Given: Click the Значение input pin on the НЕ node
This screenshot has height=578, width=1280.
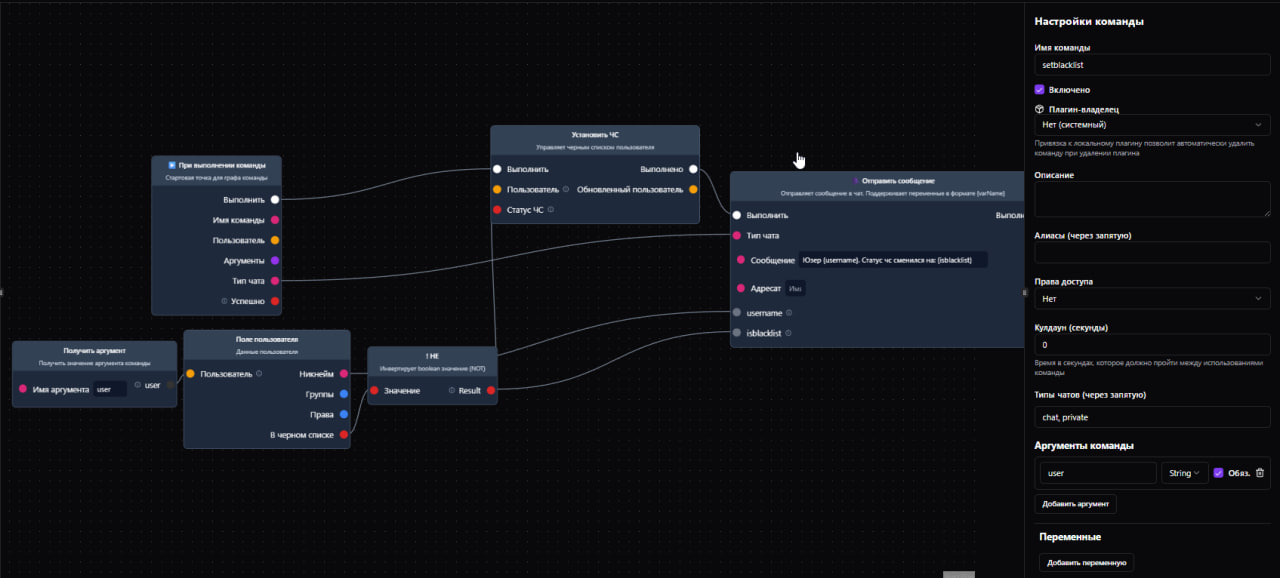Looking at the screenshot, I should click(x=374, y=391).
